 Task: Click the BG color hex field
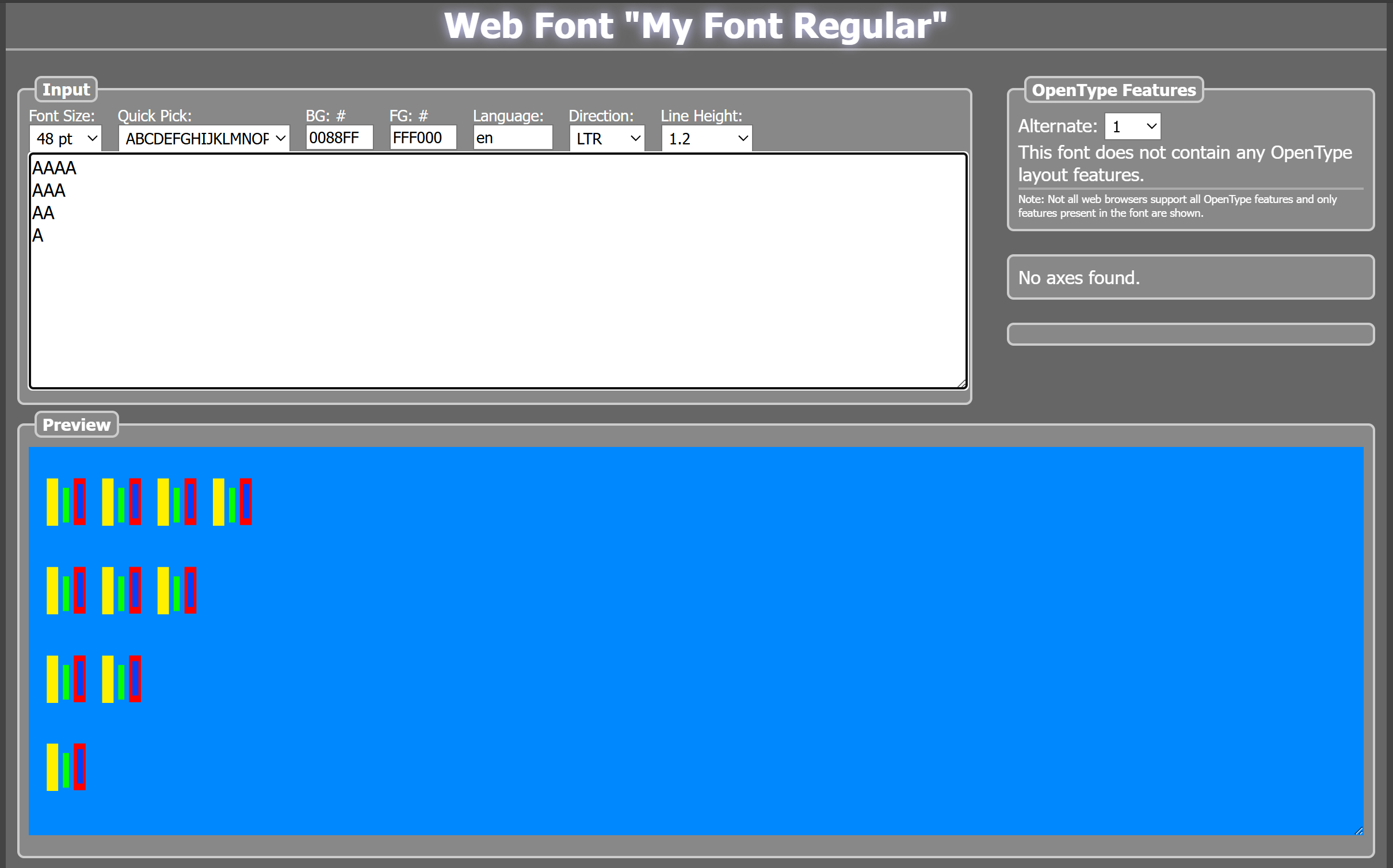[339, 138]
